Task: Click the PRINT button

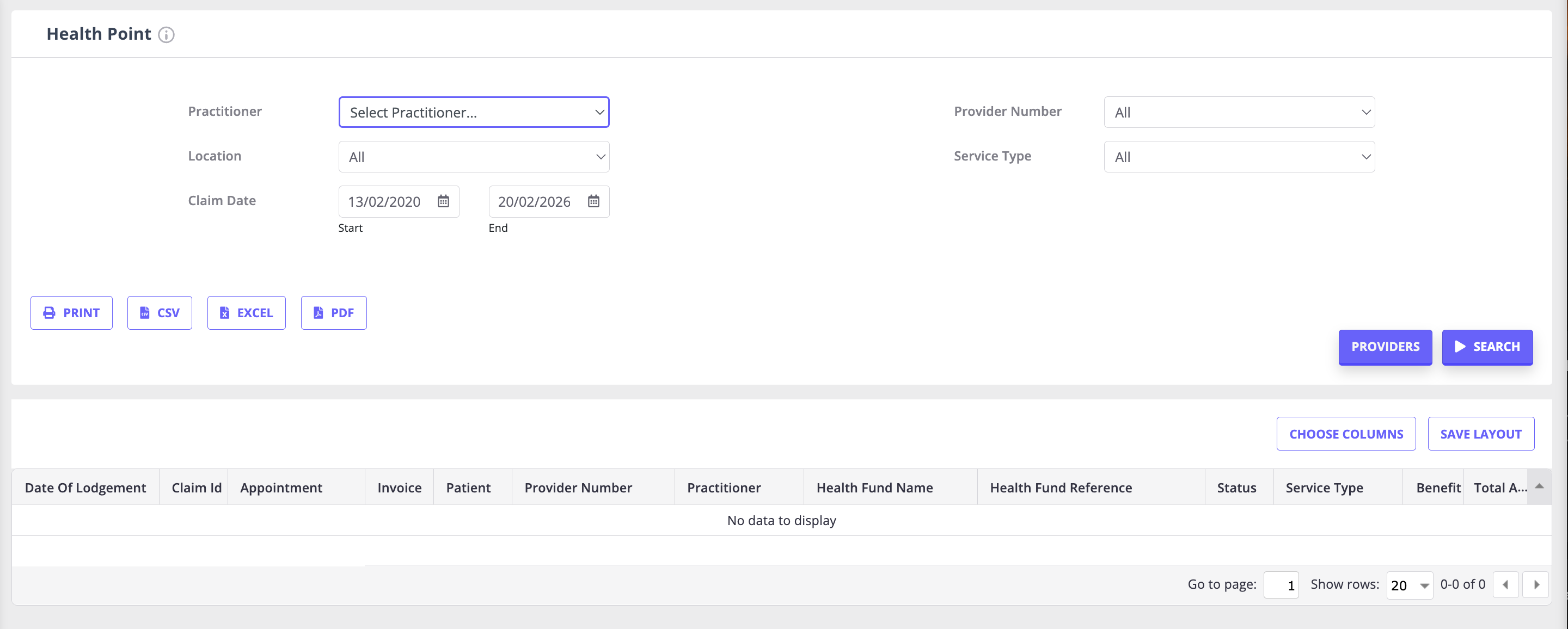Action: 71,313
